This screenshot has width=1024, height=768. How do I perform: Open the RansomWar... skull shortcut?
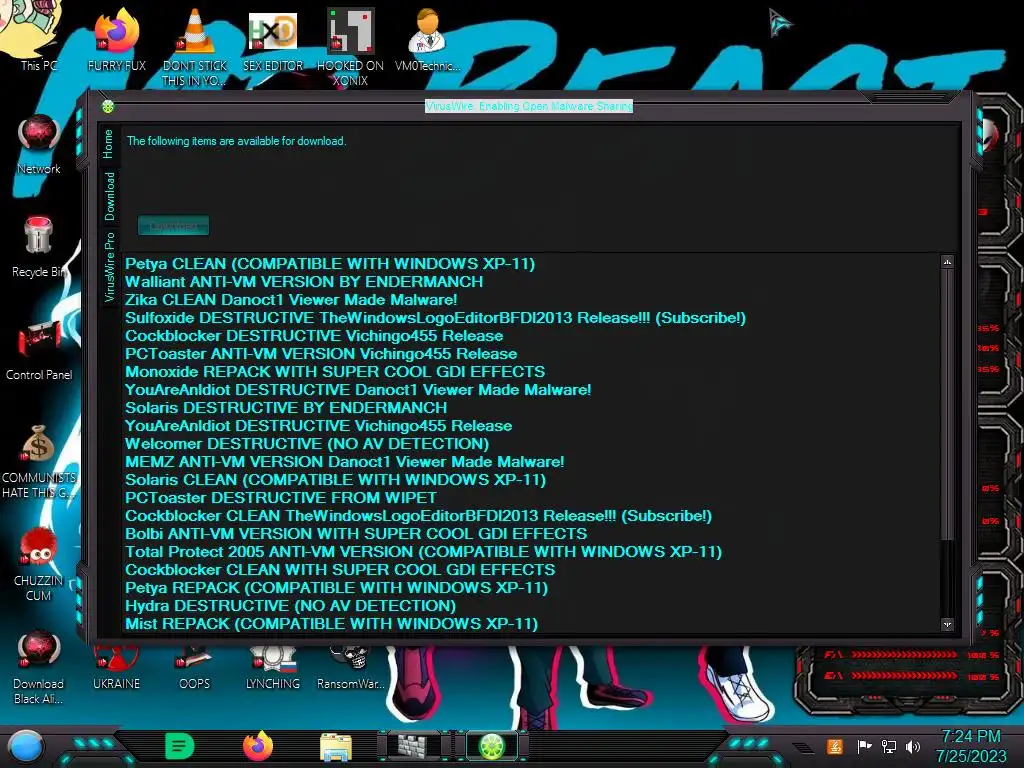tap(350, 669)
